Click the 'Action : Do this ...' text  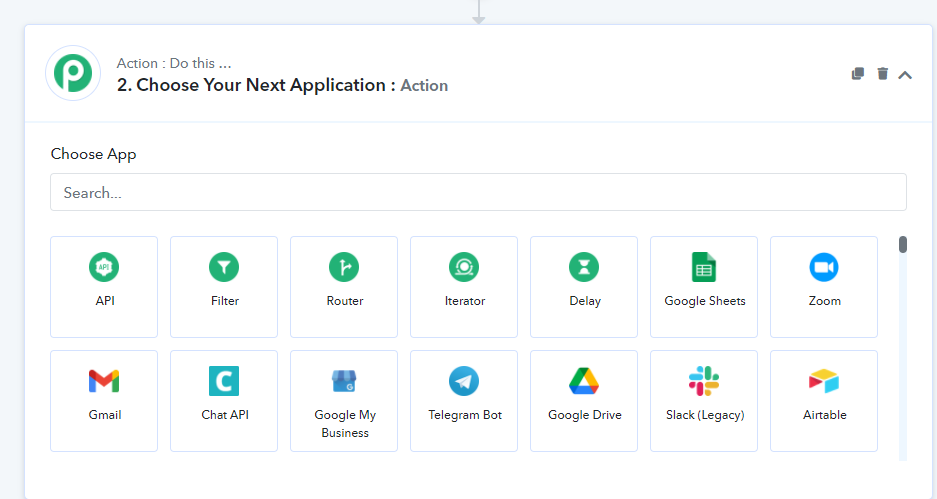pyautogui.click(x=174, y=63)
